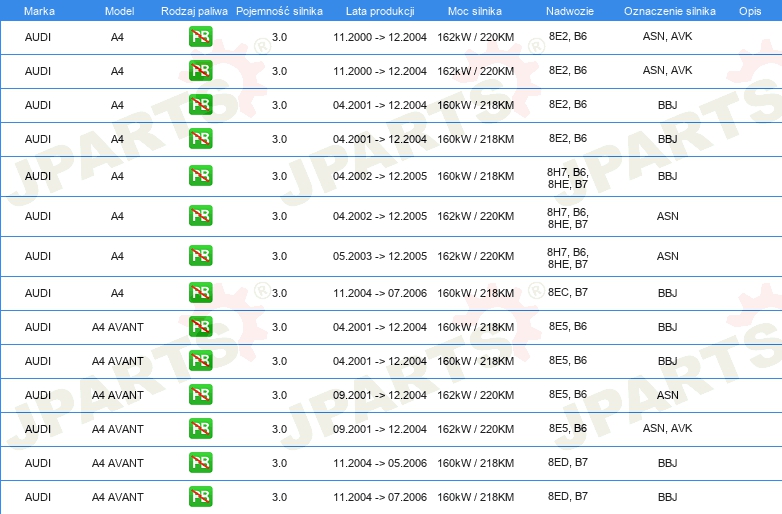782x514 pixels.
Task: Click 'BBJ' in A4 AVANT 05.2006 row
Action: (667, 463)
